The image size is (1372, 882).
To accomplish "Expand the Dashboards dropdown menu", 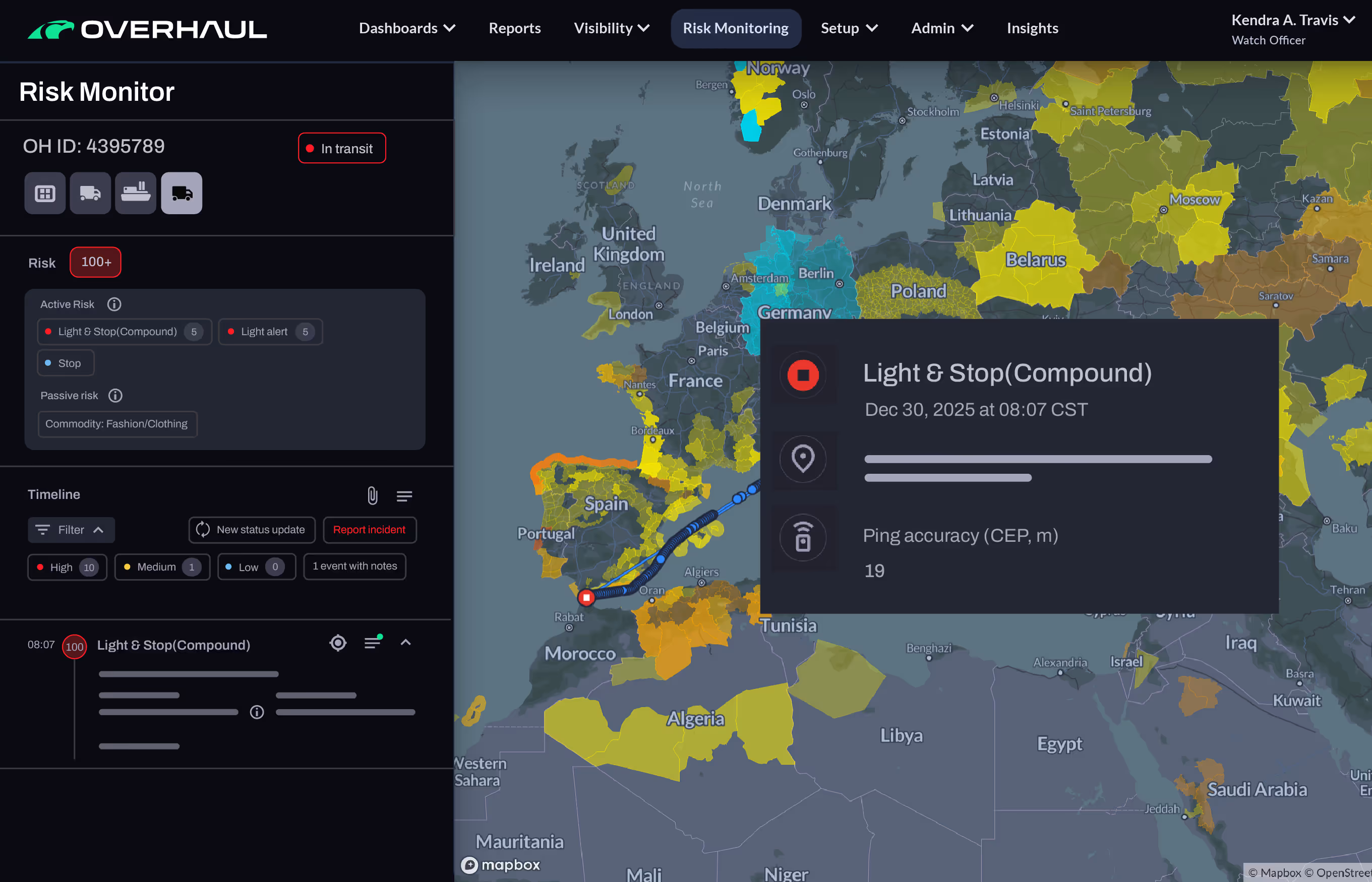I will click(x=407, y=28).
